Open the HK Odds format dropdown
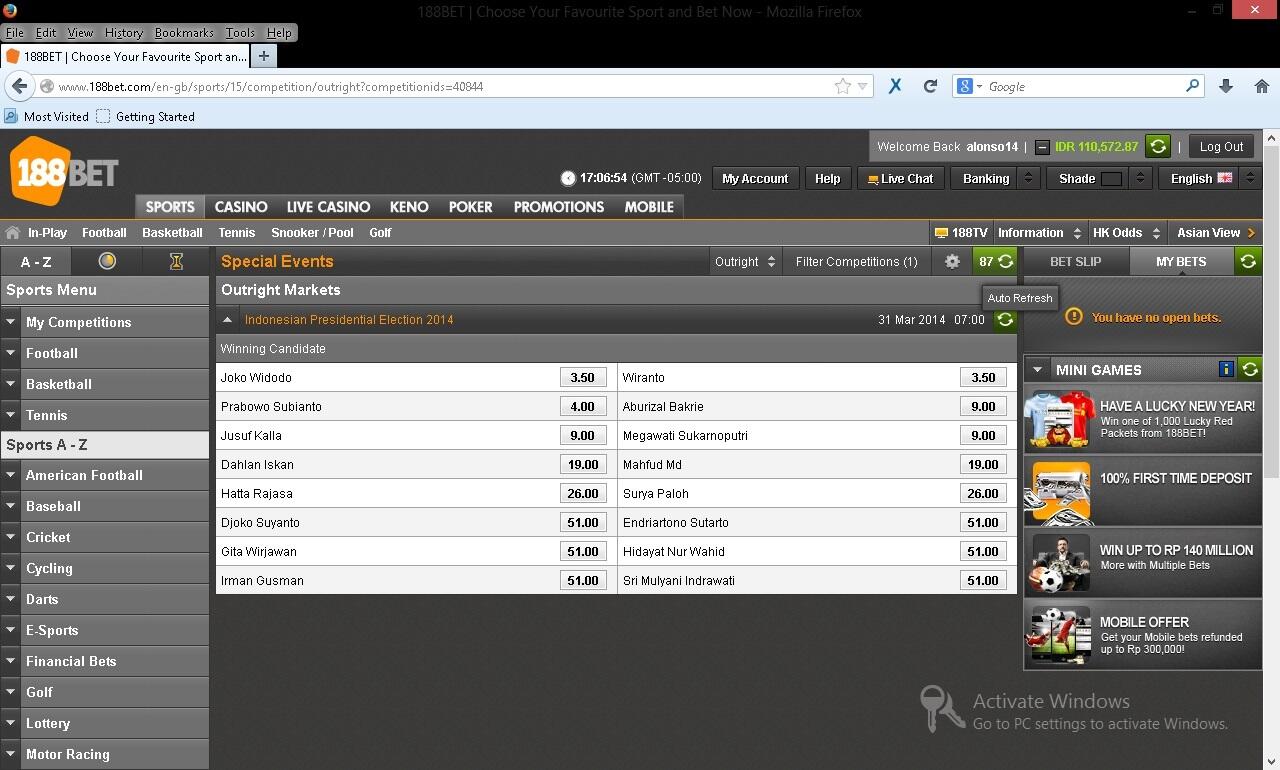This screenshot has width=1280, height=770. tap(1127, 232)
